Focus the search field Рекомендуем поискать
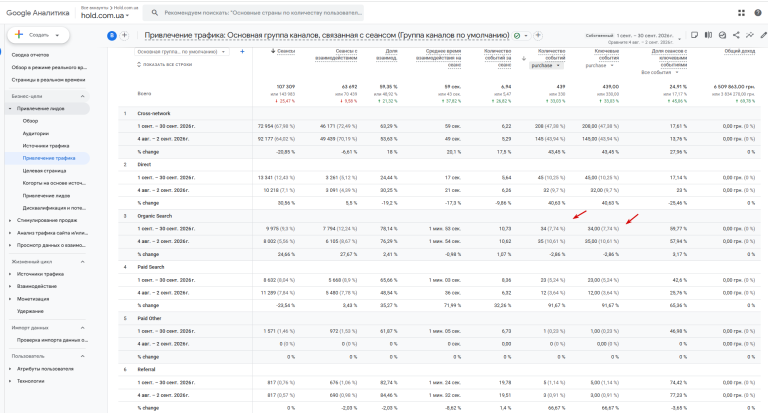Image resolution: width=768 pixels, height=413 pixels. pos(263,13)
